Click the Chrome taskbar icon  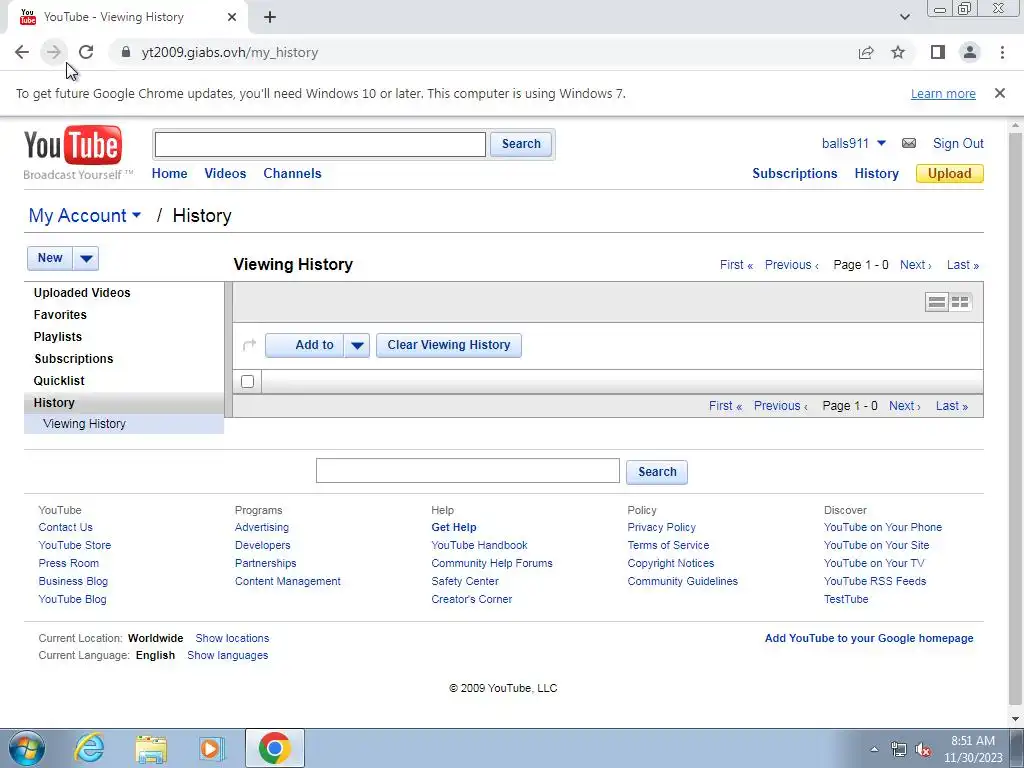click(274, 748)
